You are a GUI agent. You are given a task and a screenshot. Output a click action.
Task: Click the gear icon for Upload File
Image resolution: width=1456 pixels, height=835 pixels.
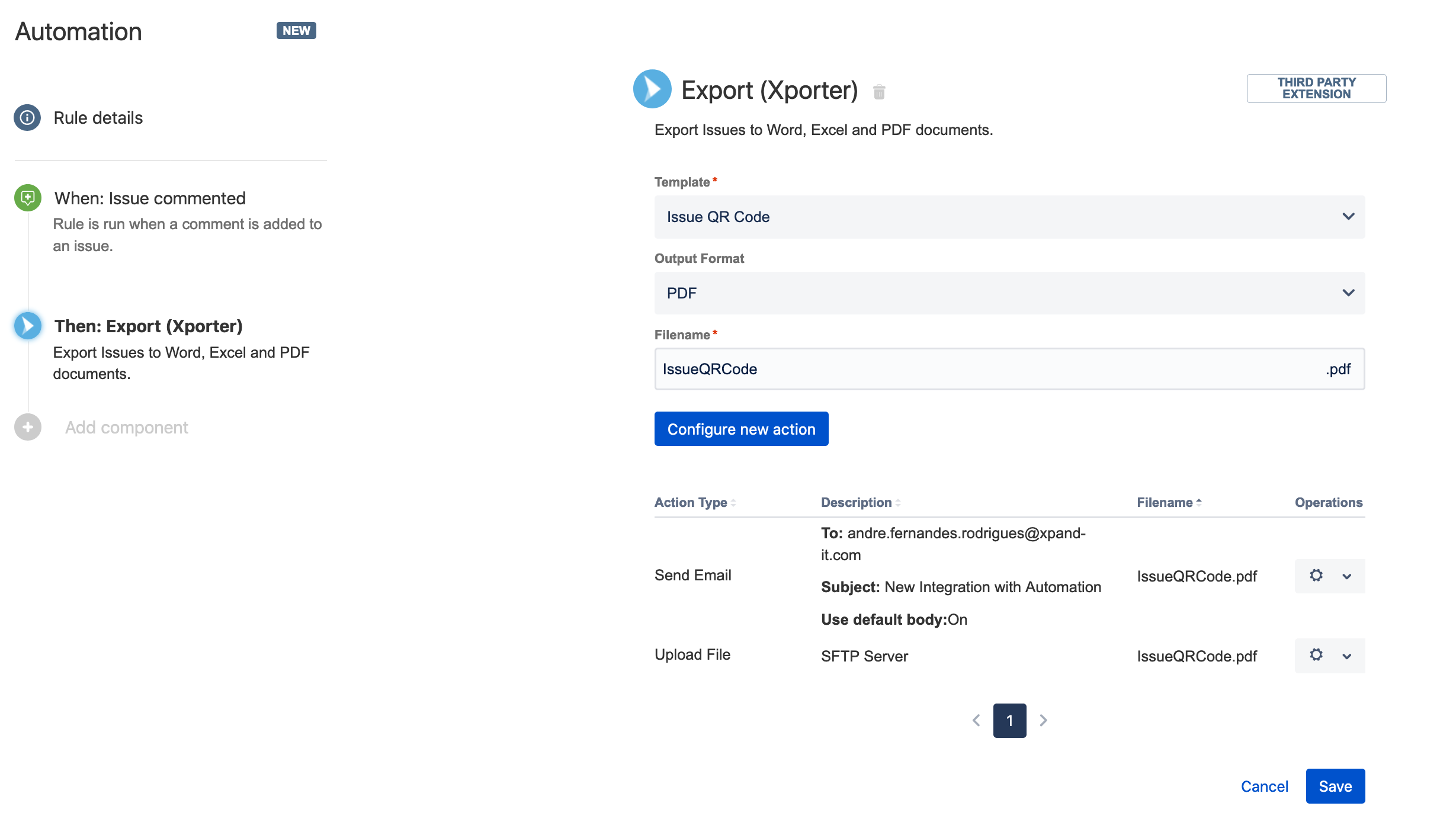[x=1316, y=655]
